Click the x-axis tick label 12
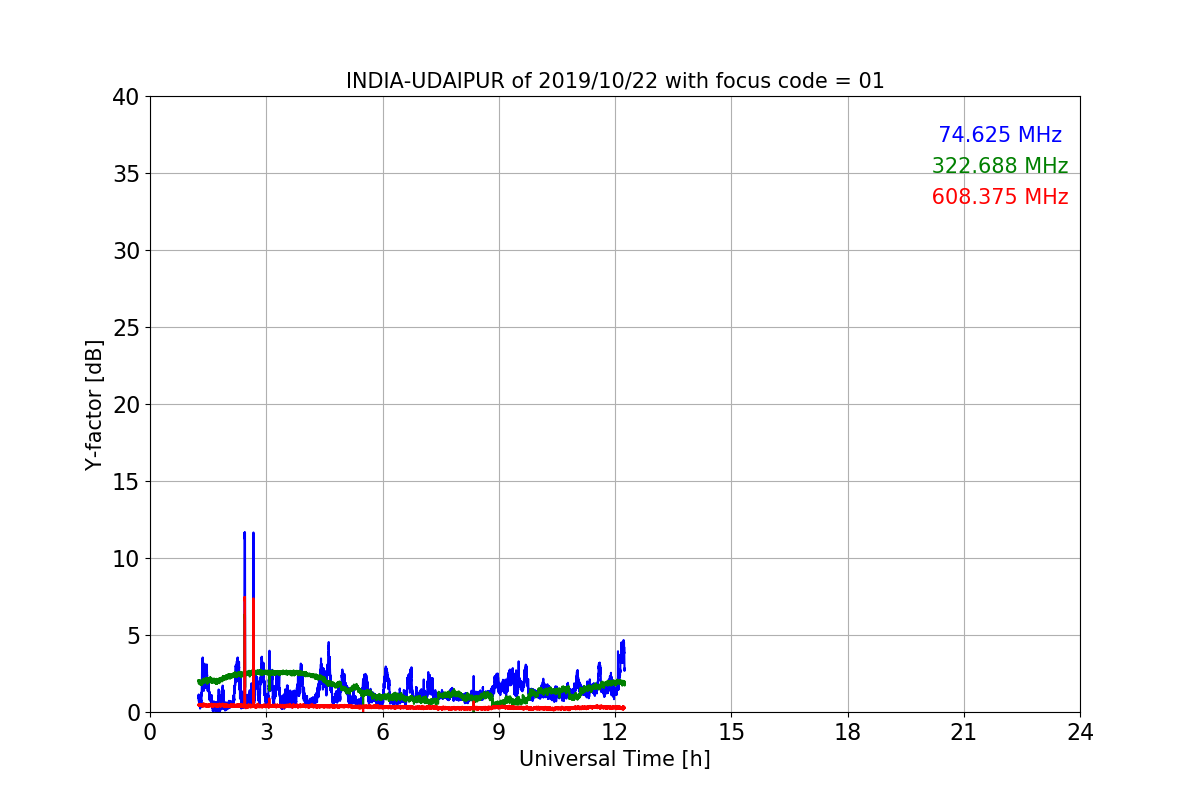This screenshot has height=800, width=1200. (615, 732)
